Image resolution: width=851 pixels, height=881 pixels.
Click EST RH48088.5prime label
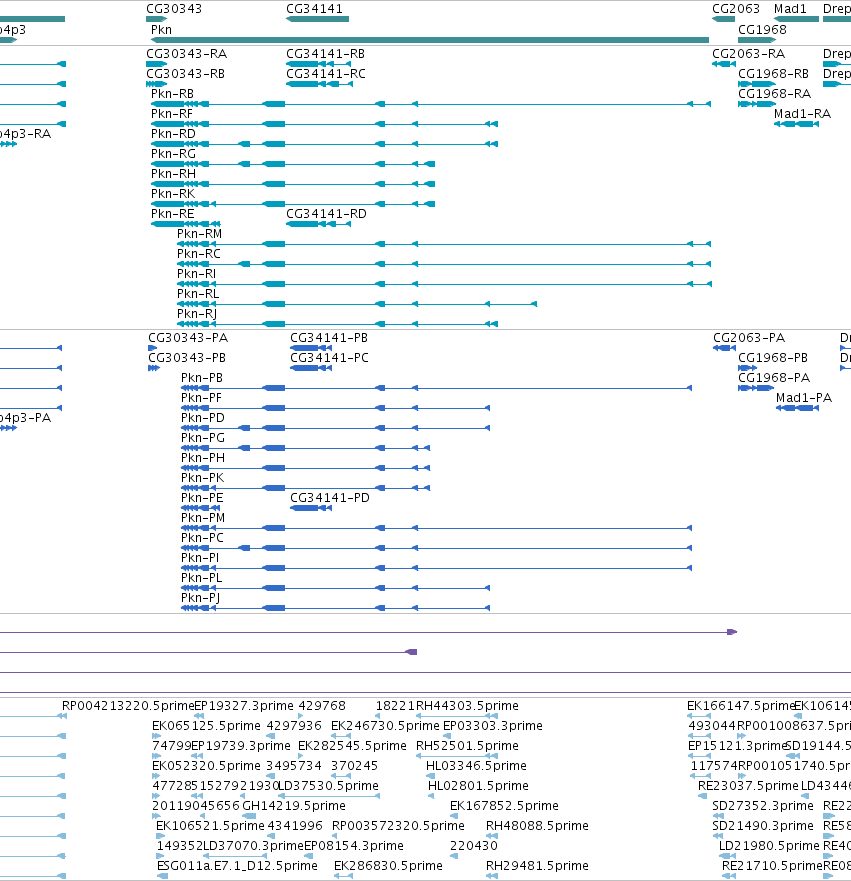538,826
